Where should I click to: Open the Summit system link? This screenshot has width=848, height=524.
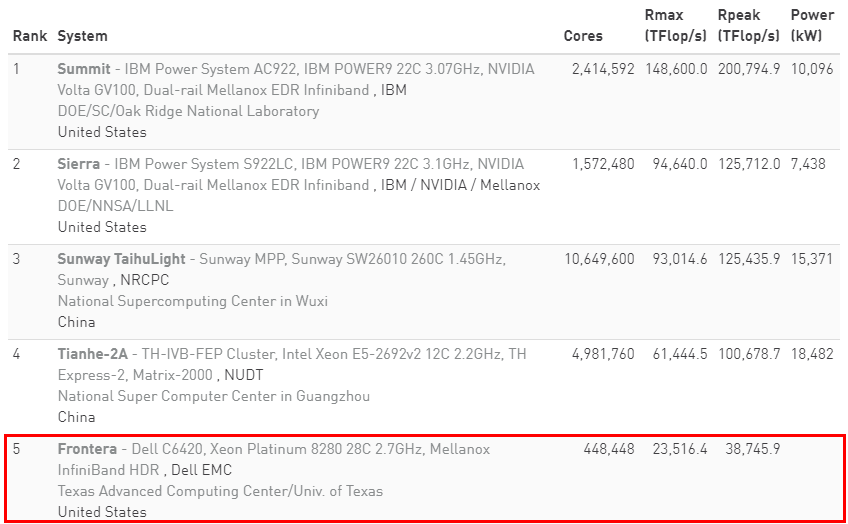pos(84,69)
